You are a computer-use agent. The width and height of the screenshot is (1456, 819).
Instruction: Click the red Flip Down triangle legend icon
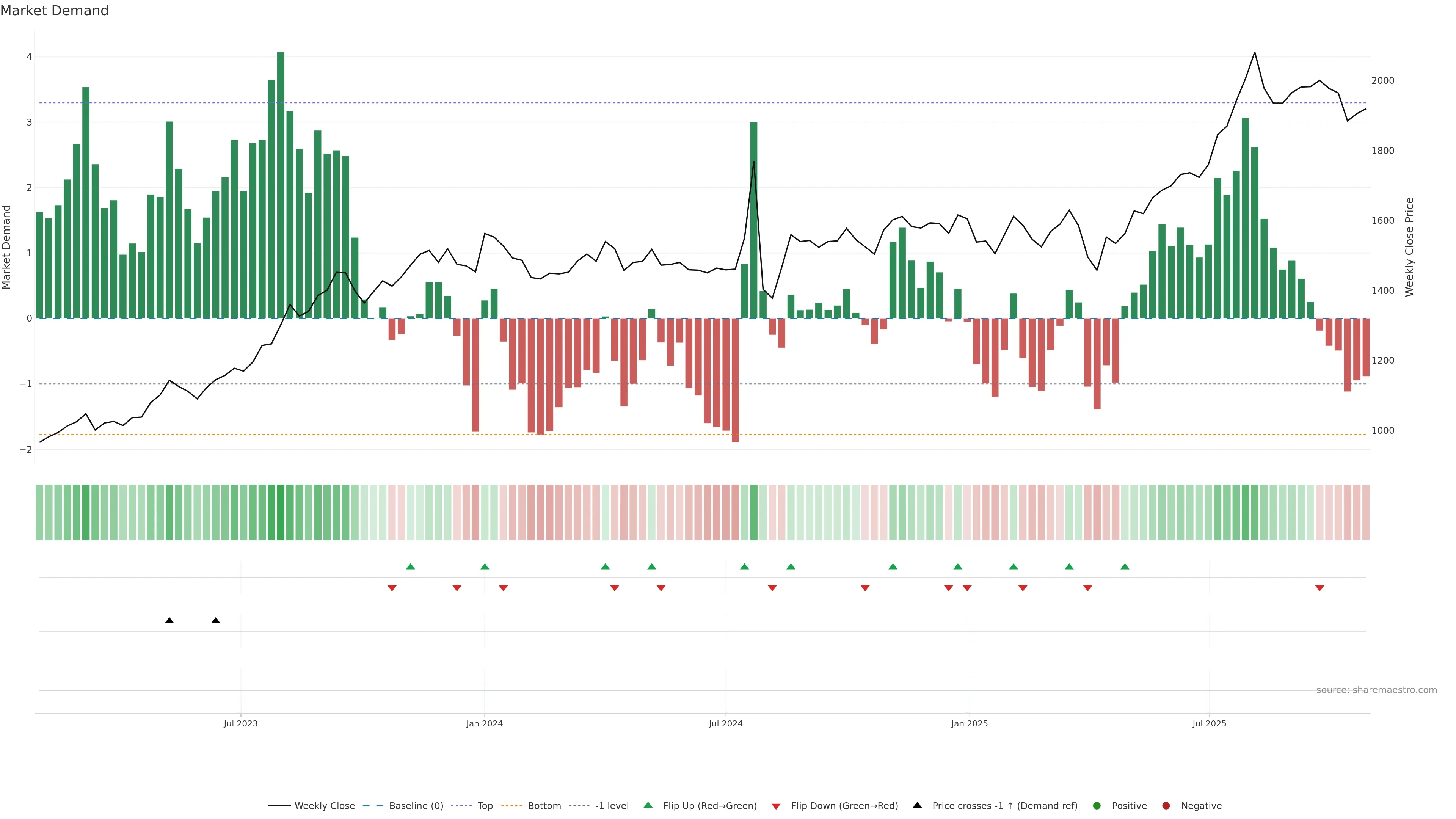(776, 806)
